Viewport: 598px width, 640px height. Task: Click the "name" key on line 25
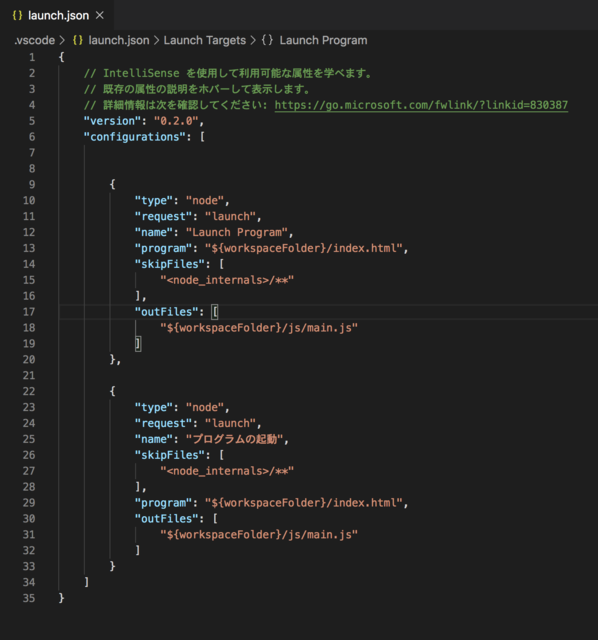[x=154, y=439]
